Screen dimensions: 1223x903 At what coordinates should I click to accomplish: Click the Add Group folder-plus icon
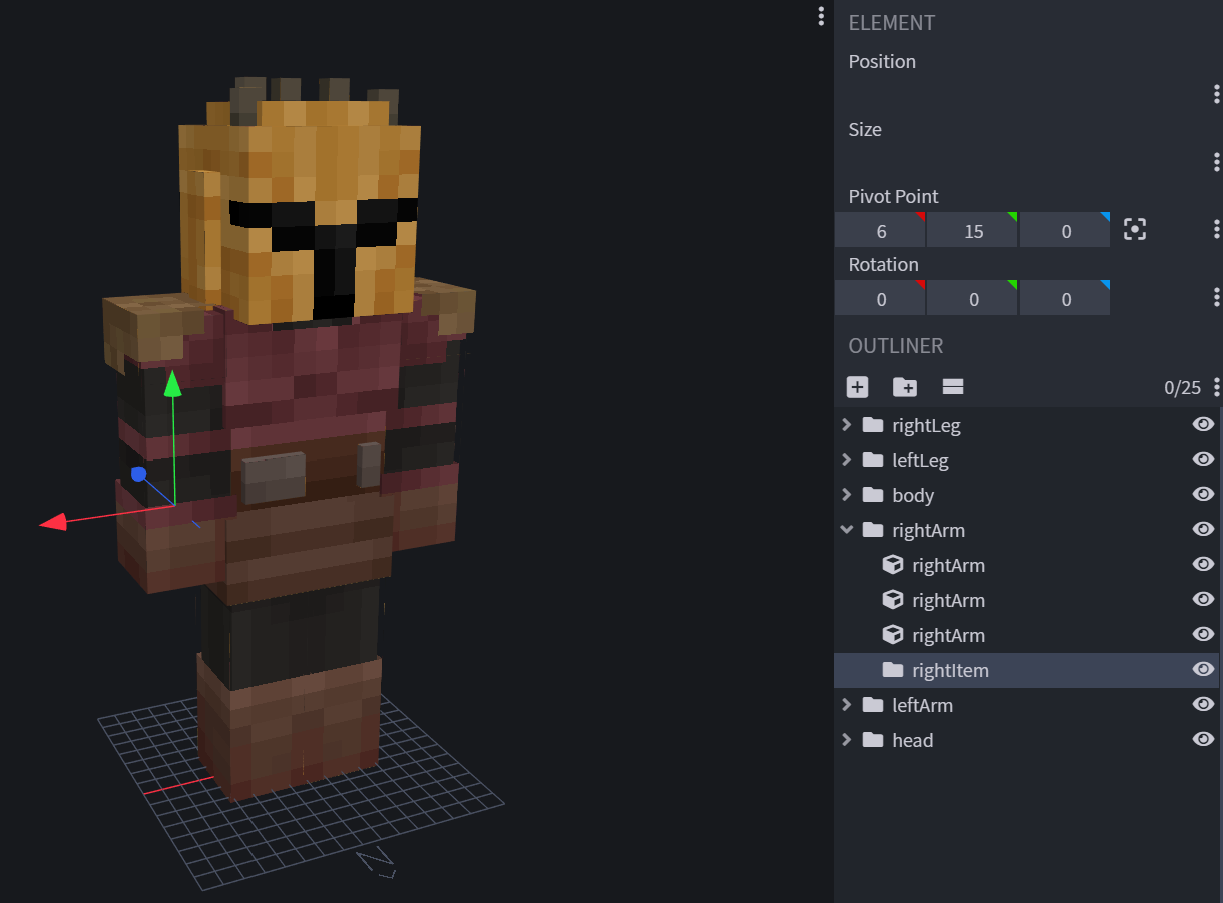coord(905,387)
